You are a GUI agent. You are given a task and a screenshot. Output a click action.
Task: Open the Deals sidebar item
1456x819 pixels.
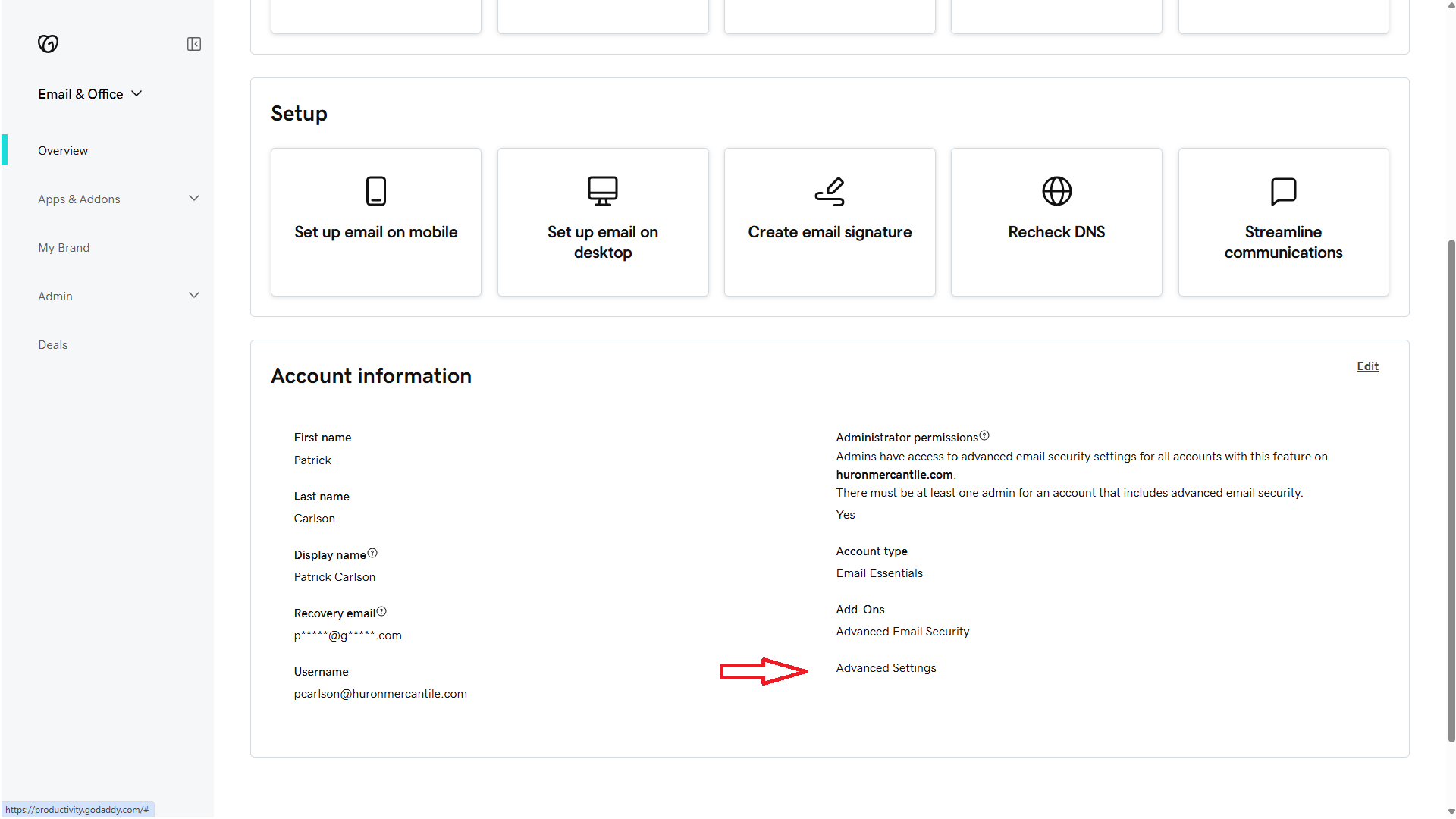pyautogui.click(x=53, y=345)
